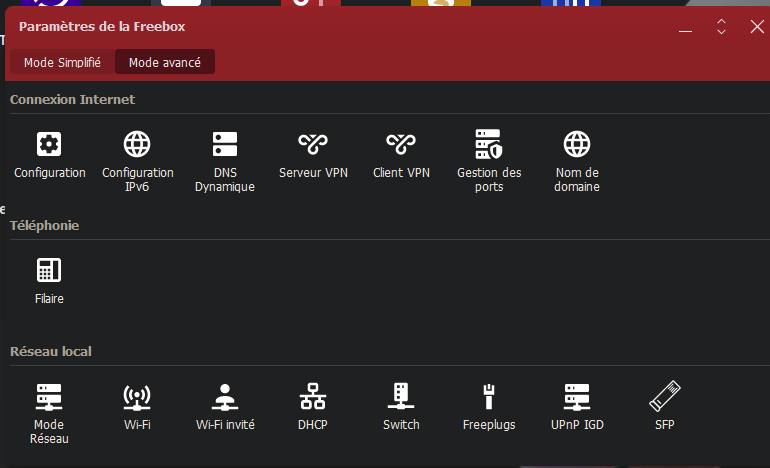Click the Réseau local section heading

51,352
